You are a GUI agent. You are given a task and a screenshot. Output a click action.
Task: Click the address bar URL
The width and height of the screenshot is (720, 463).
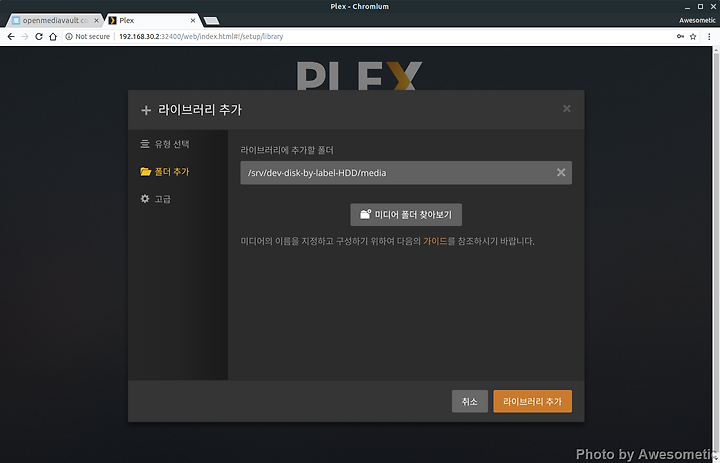pyautogui.click(x=201, y=36)
